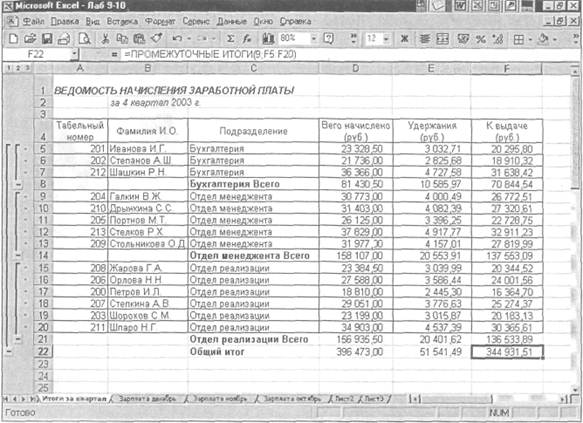Collapse the Бухгалтерия group outline
The height and width of the screenshot is (423, 583).
point(18,184)
